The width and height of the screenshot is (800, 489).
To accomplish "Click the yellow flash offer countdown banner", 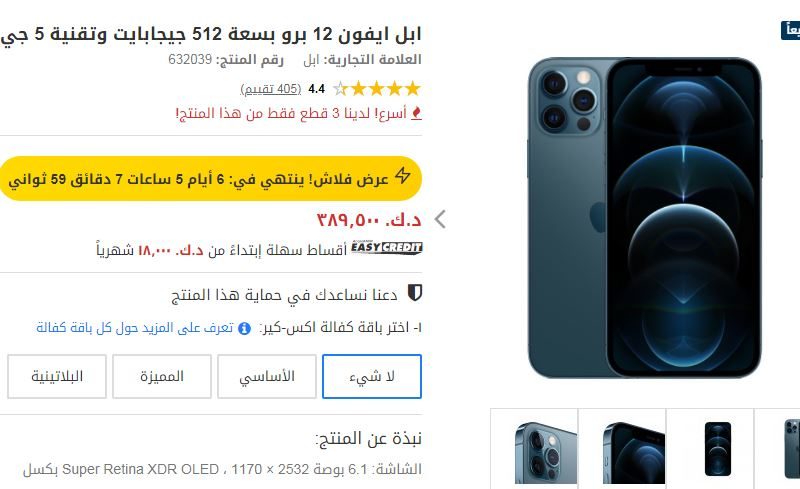I will [211, 179].
